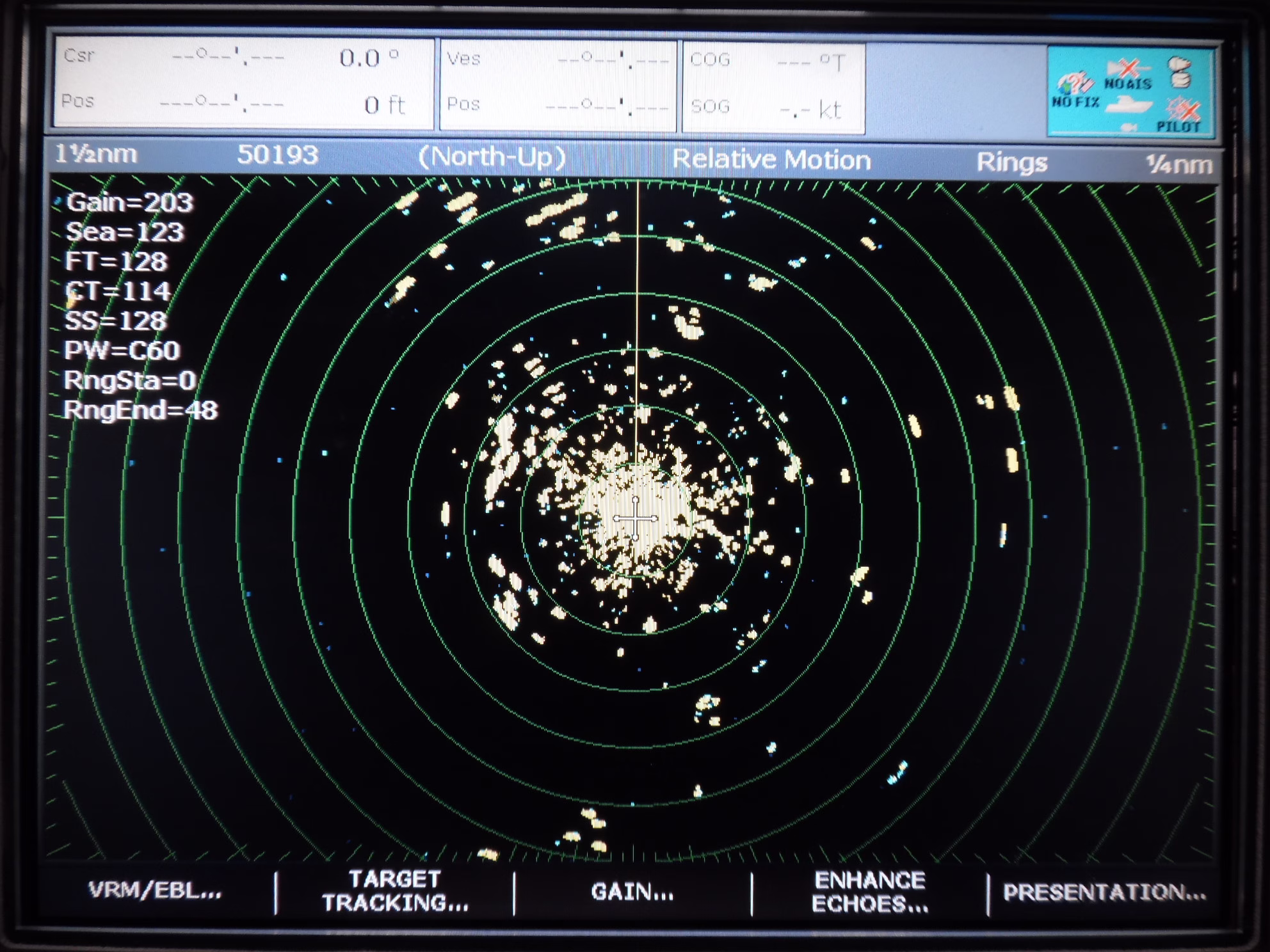
Task: Tap the NO AIS status icon
Action: pyautogui.click(x=1128, y=74)
